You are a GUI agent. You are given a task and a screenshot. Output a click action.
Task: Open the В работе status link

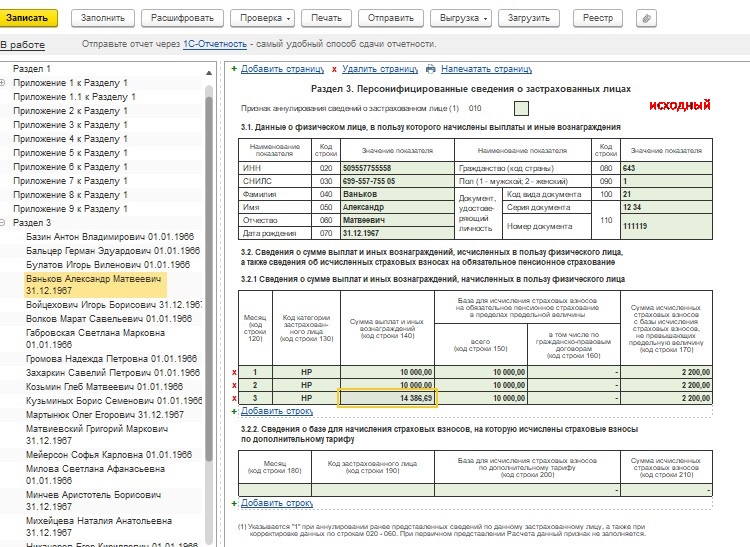pyautogui.click(x=22, y=45)
